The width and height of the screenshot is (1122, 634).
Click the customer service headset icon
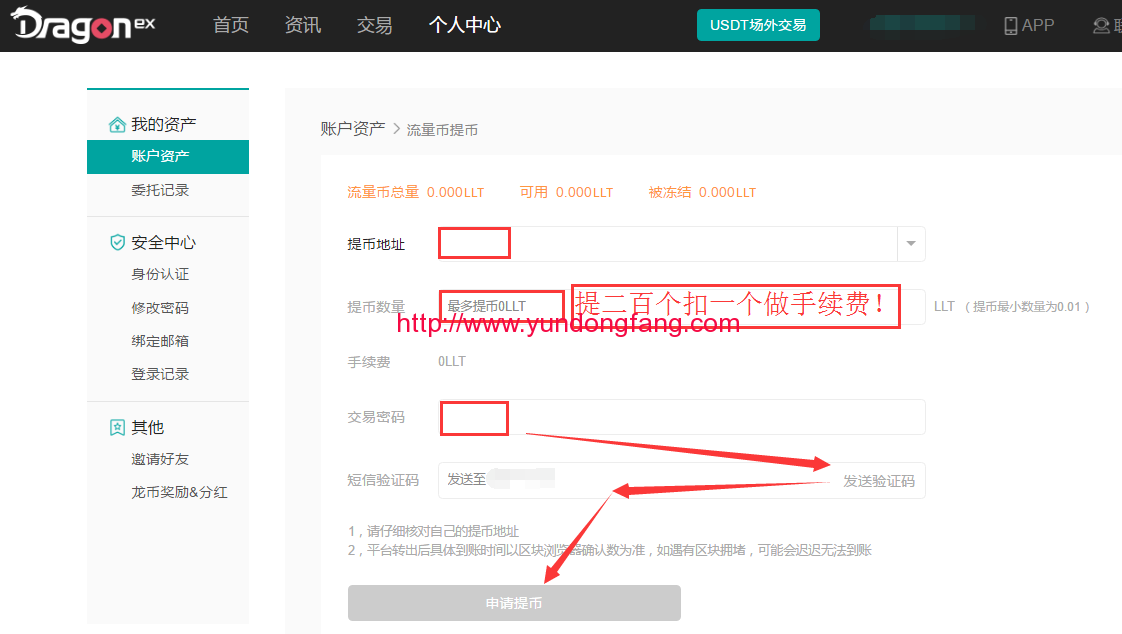(x=1101, y=26)
